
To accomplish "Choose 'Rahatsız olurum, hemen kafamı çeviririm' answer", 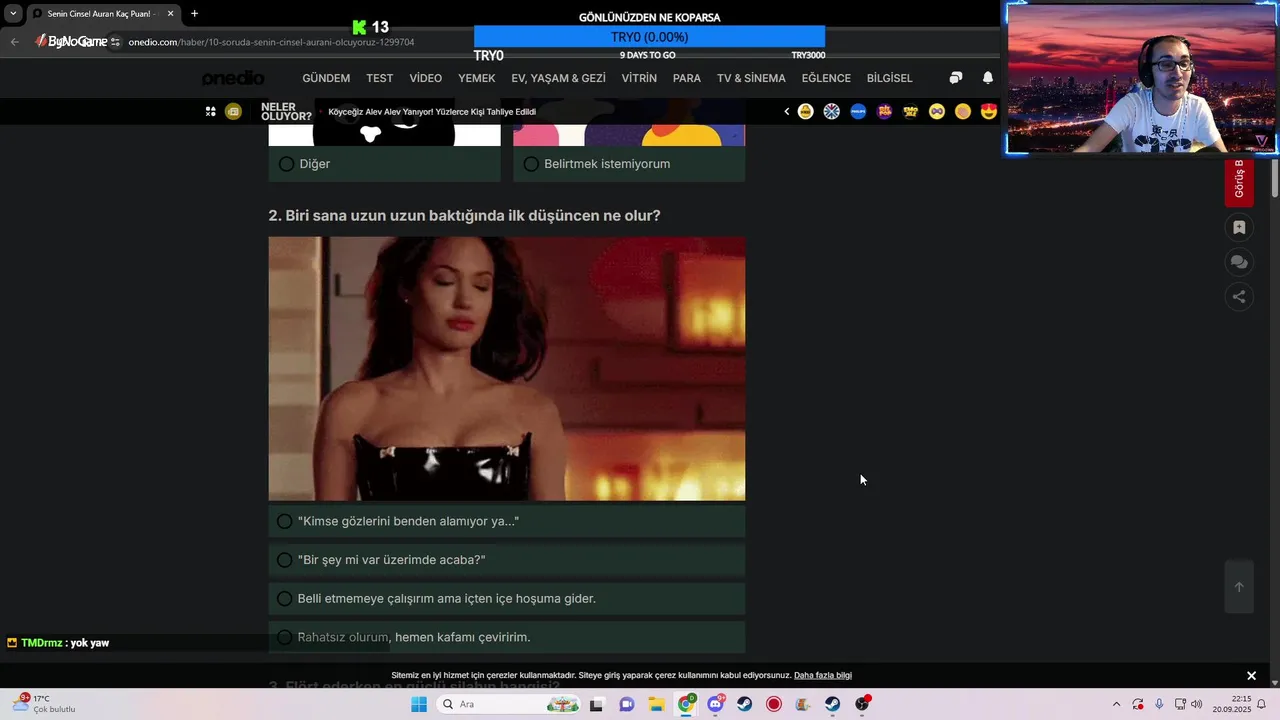I will (506, 637).
